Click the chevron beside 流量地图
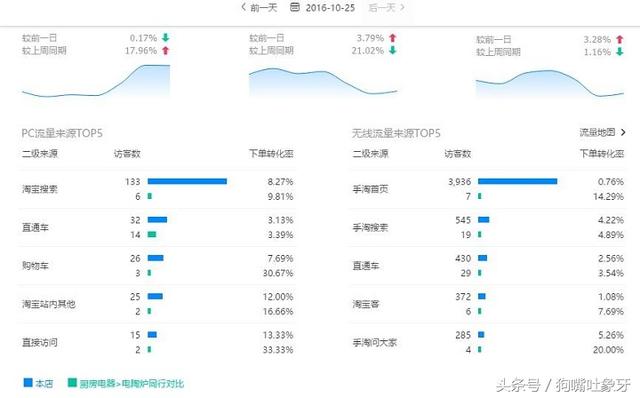 pyautogui.click(x=623, y=132)
